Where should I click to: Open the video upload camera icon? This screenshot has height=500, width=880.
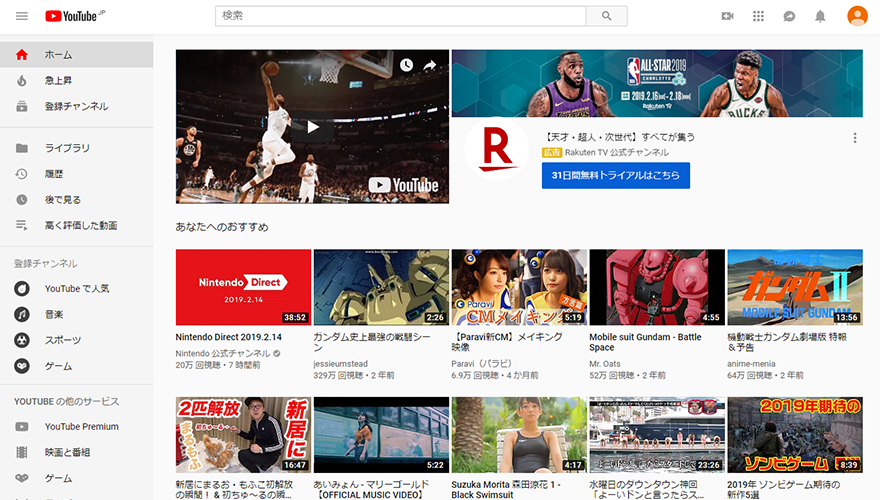727,16
